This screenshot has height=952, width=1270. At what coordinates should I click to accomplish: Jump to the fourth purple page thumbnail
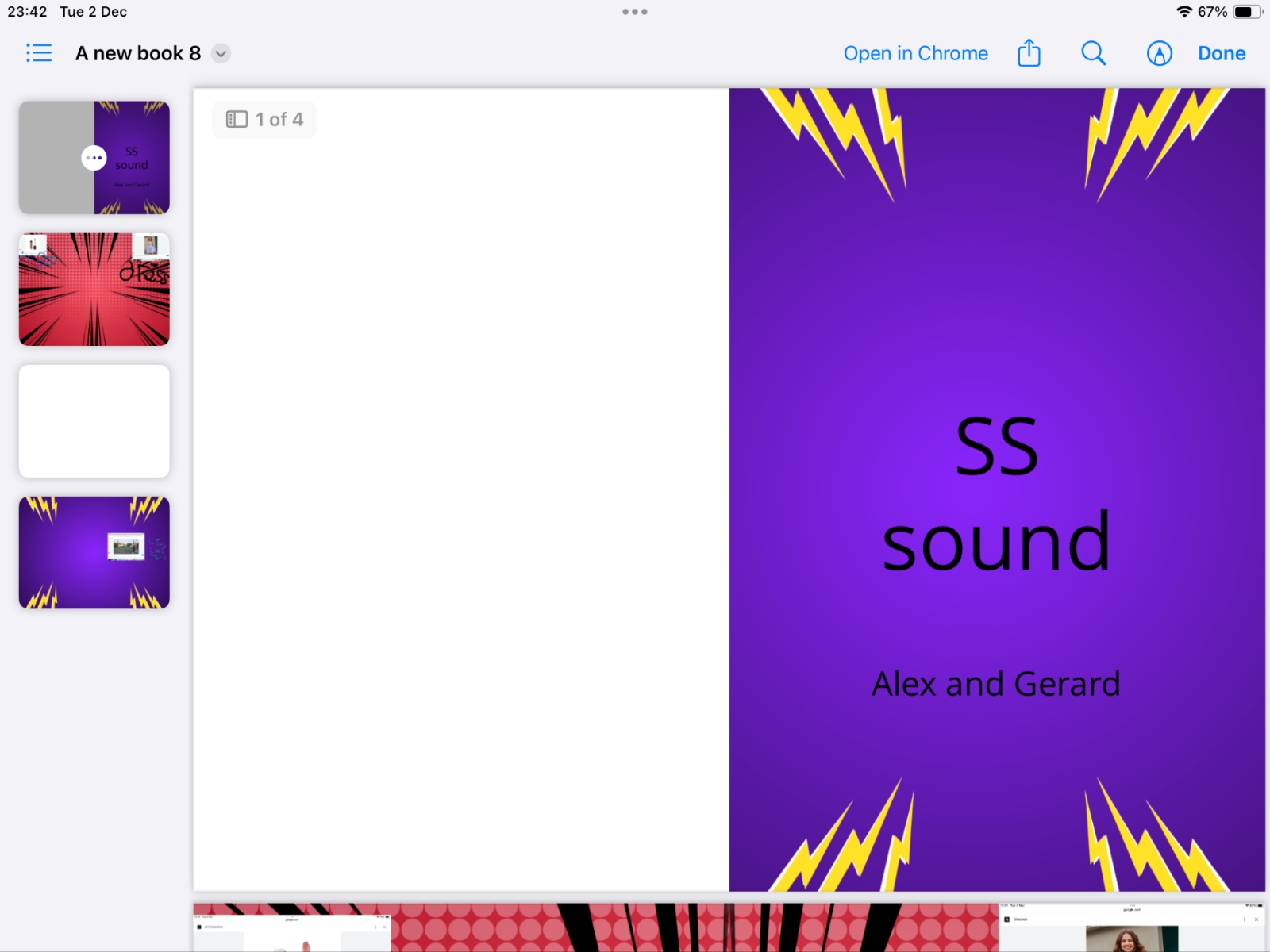pyautogui.click(x=94, y=552)
